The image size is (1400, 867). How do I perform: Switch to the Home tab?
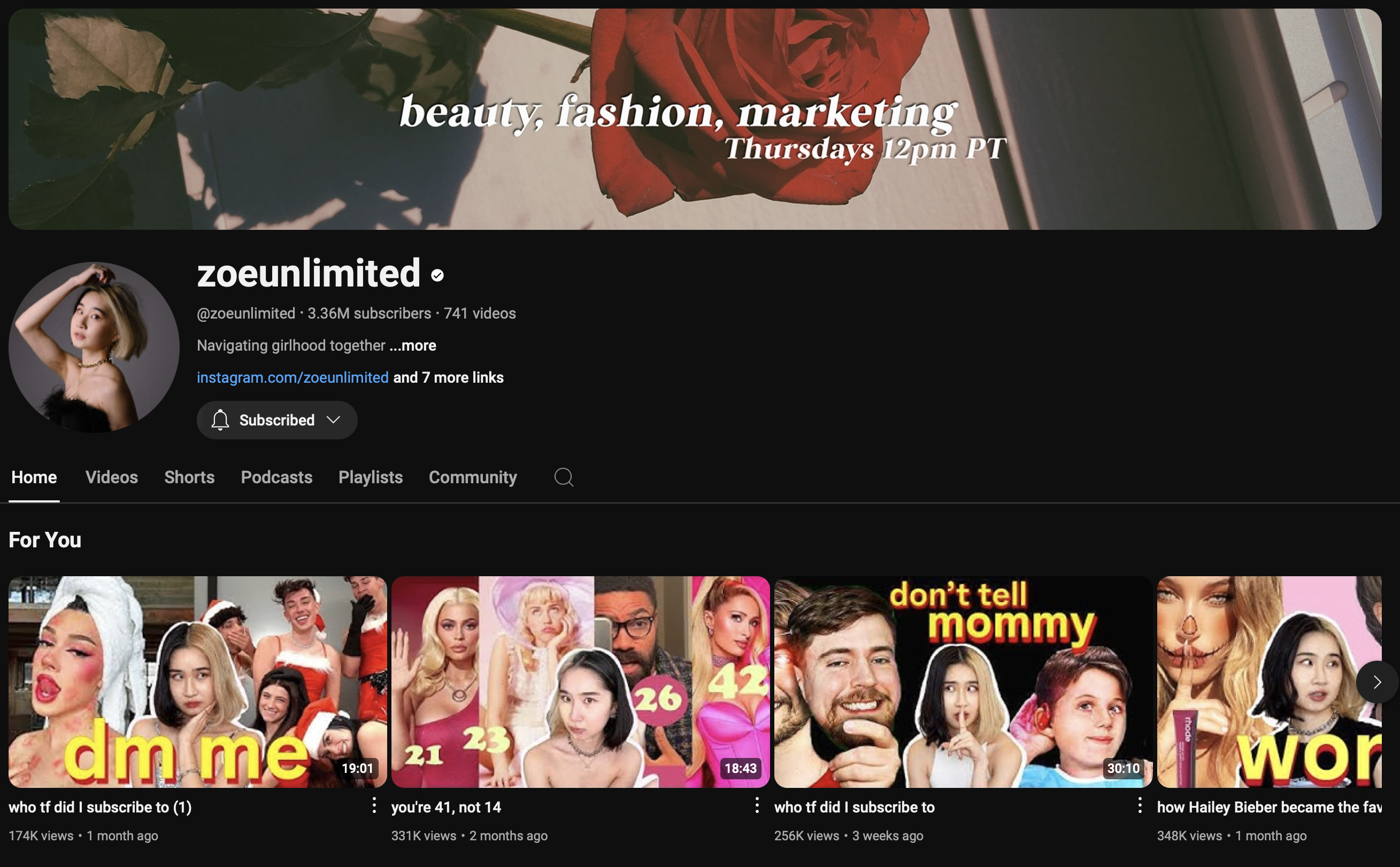(34, 477)
